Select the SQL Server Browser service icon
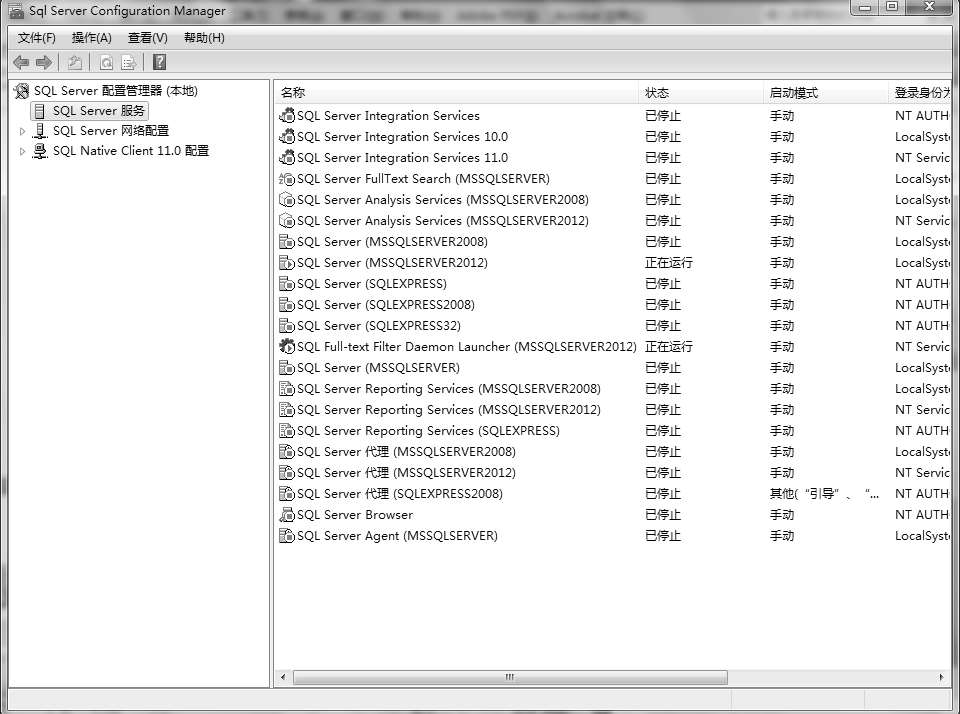The image size is (960, 714). tap(287, 515)
